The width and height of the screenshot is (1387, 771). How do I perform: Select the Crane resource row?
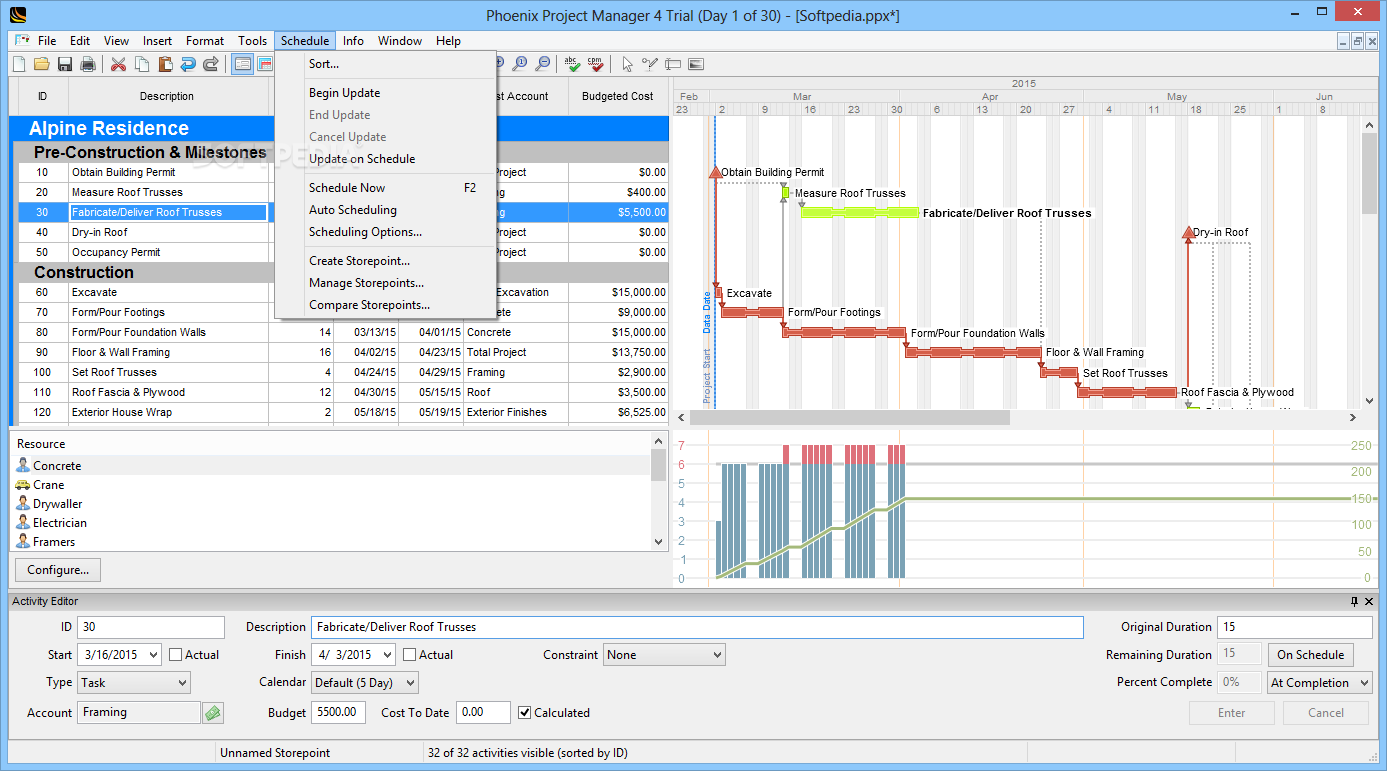coord(331,485)
